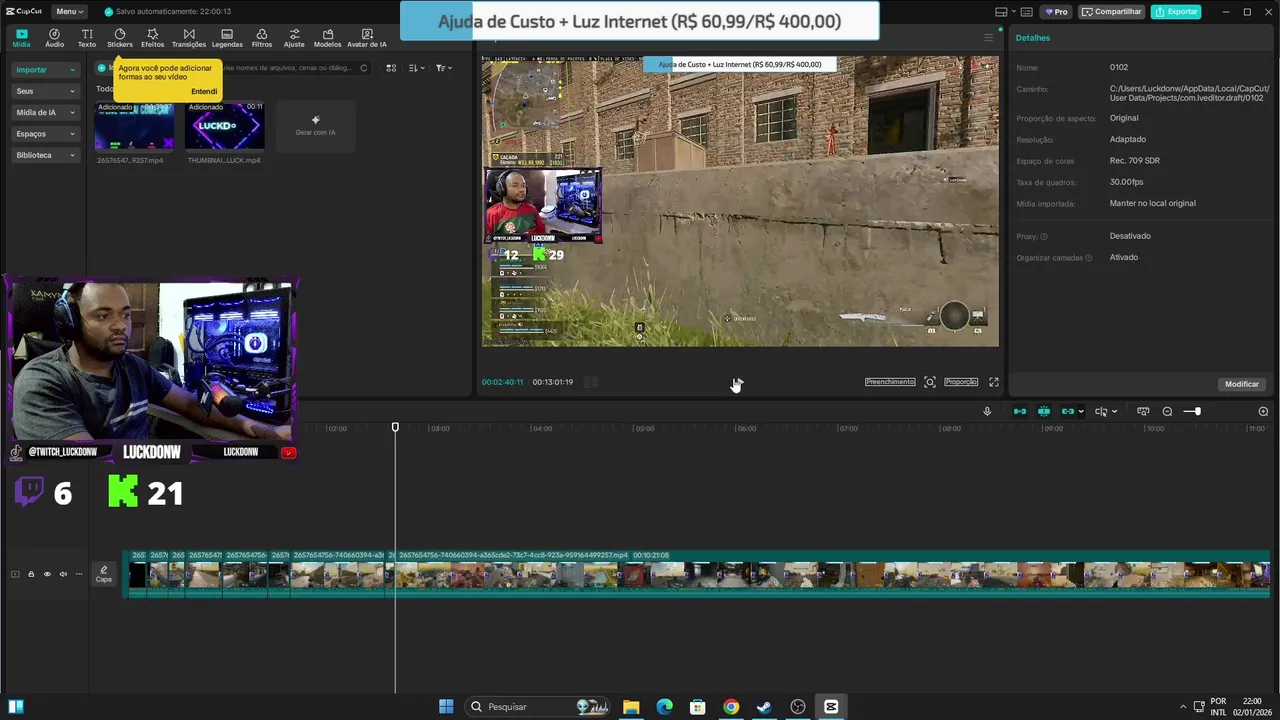Open the Menu dropdown
This screenshot has width=1280, height=720.
68,11
